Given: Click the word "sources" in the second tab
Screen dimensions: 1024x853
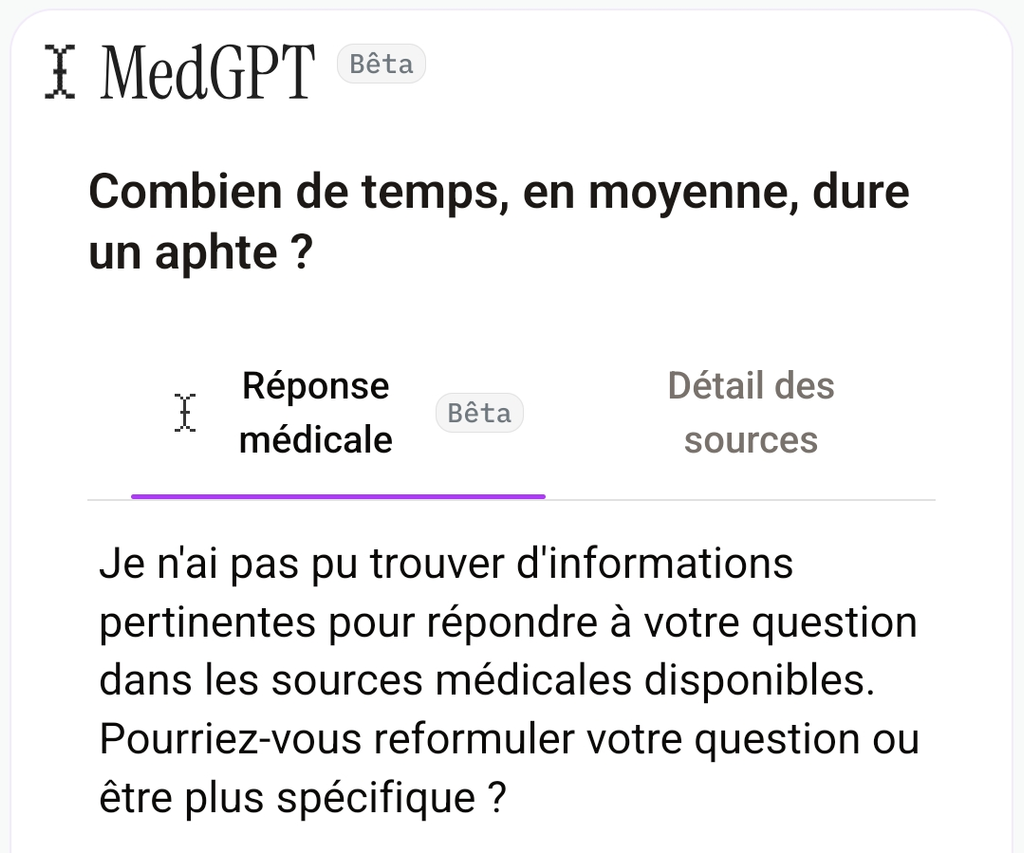Looking at the screenshot, I should [750, 440].
